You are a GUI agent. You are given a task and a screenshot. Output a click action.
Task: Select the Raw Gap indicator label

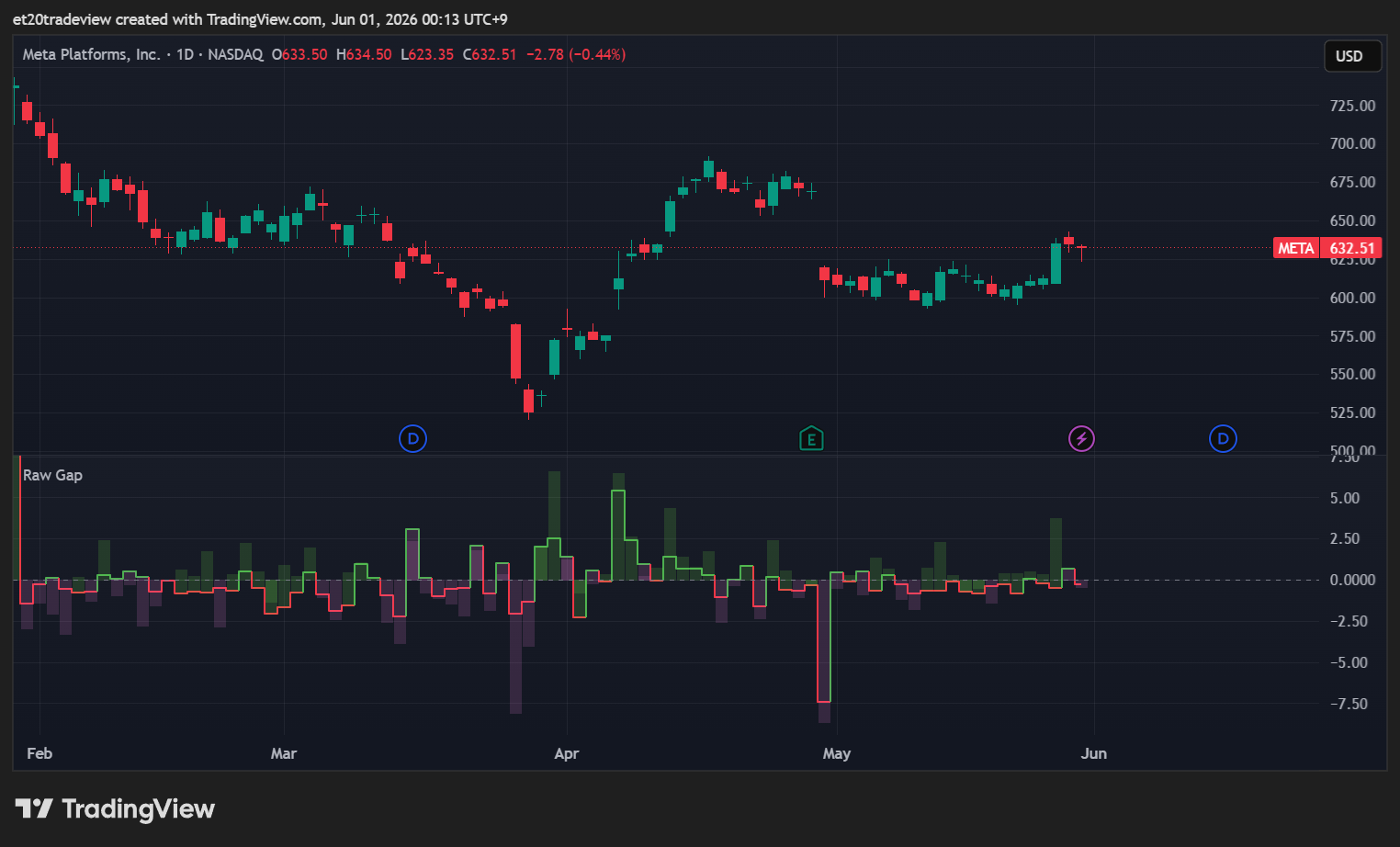52,475
